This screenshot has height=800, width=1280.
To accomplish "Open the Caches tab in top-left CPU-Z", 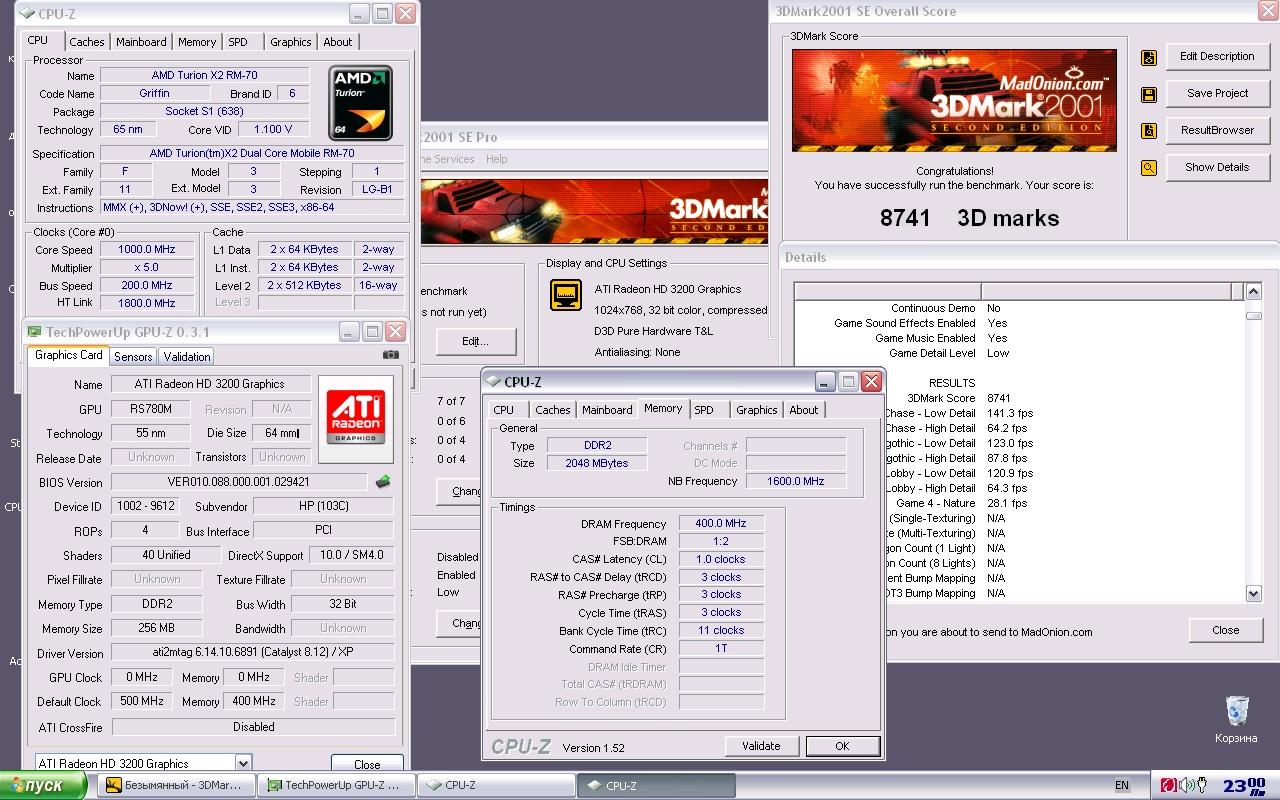I will tap(86, 42).
